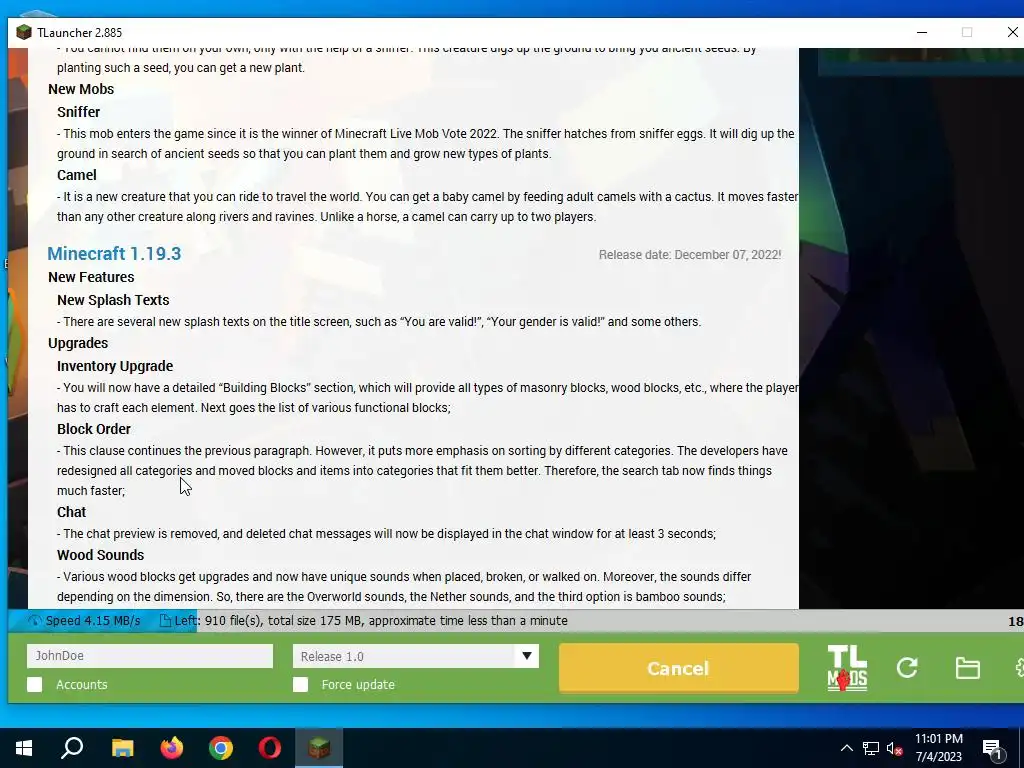Click the muted volume tray icon

pos(895,749)
